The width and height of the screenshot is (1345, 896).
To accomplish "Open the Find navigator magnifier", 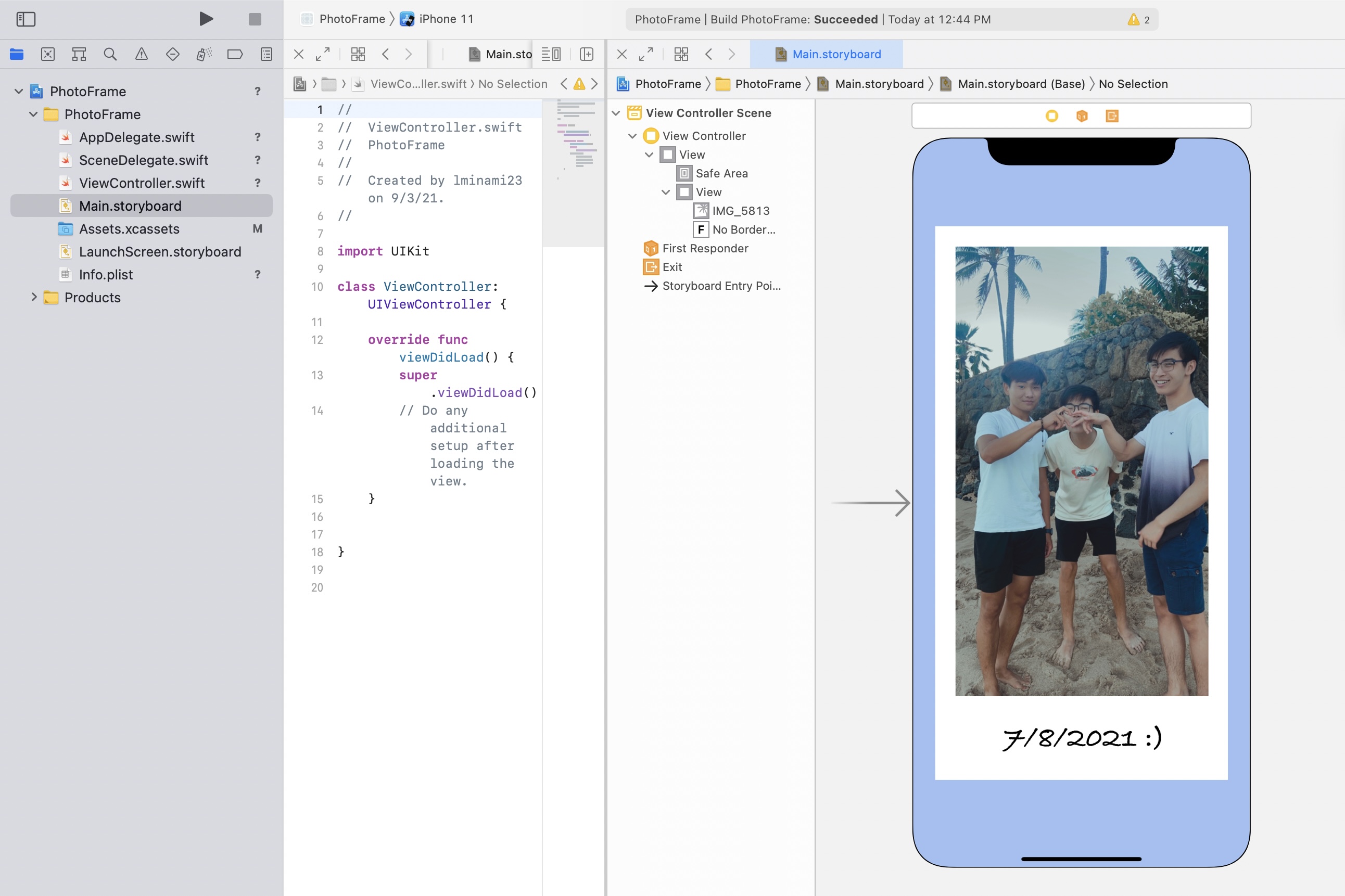I will point(110,54).
